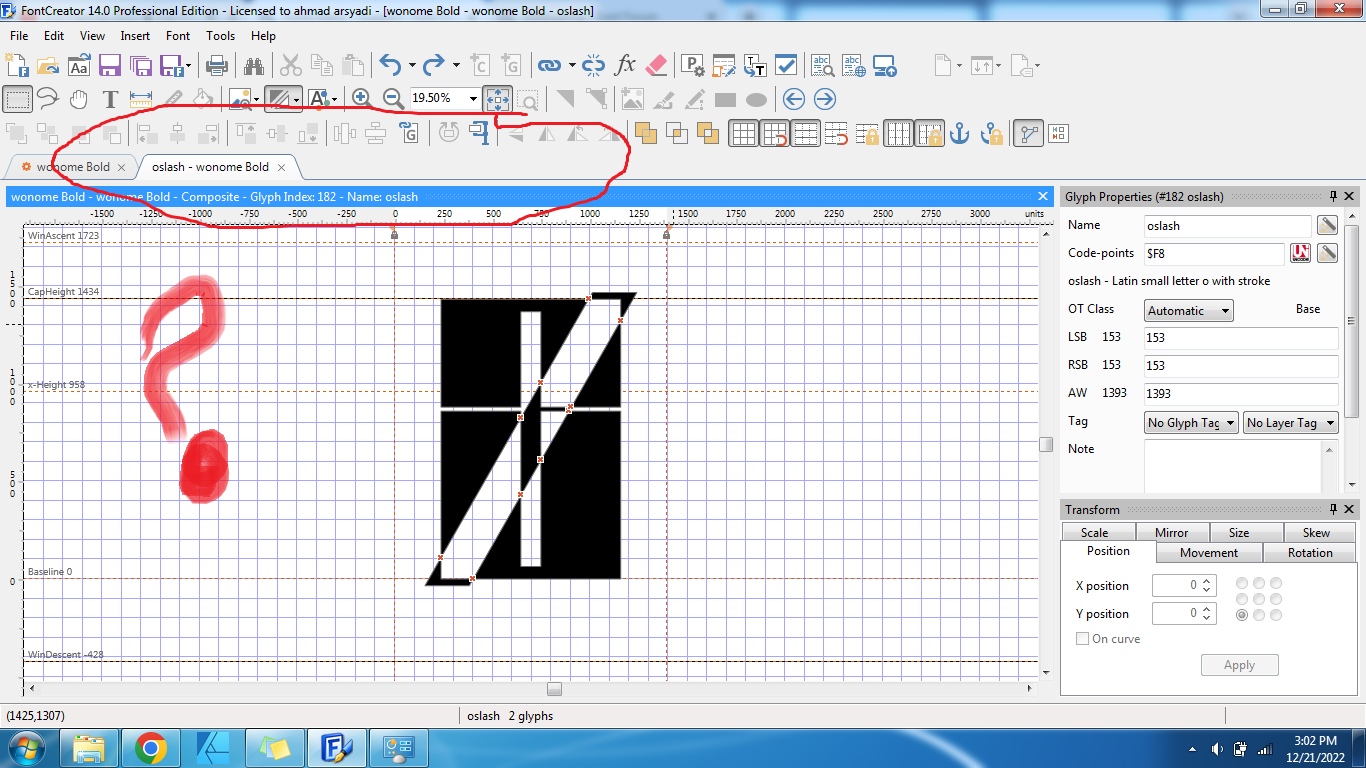The height and width of the screenshot is (768, 1366).
Task: Click the Print icon in the toolbar
Action: coord(217,66)
